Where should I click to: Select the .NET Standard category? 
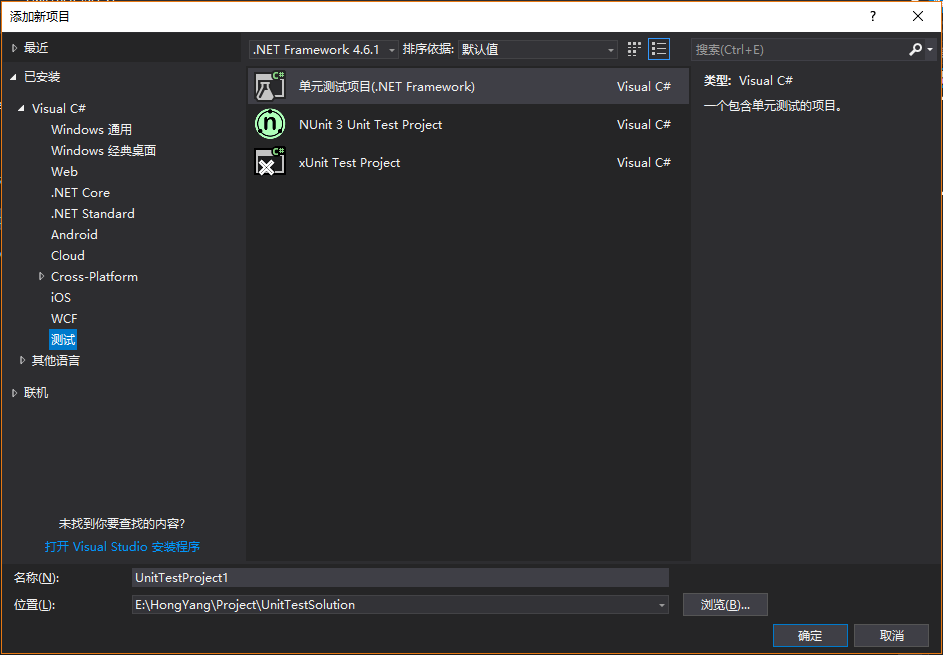click(93, 214)
